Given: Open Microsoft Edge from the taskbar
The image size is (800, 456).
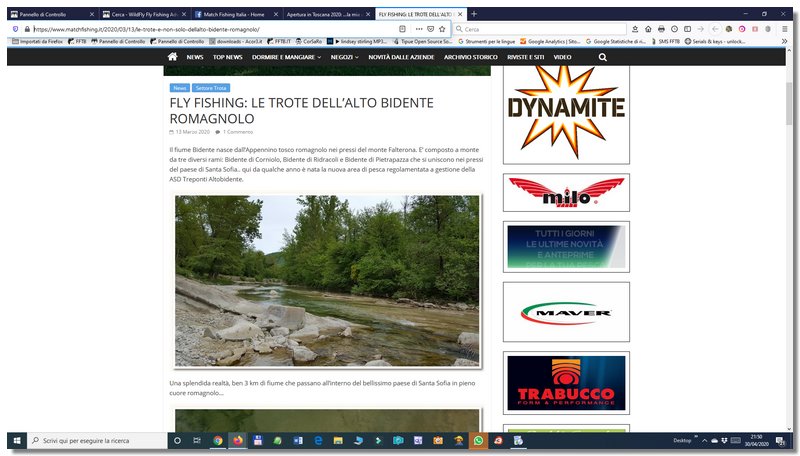Looking at the screenshot, I should [x=318, y=440].
